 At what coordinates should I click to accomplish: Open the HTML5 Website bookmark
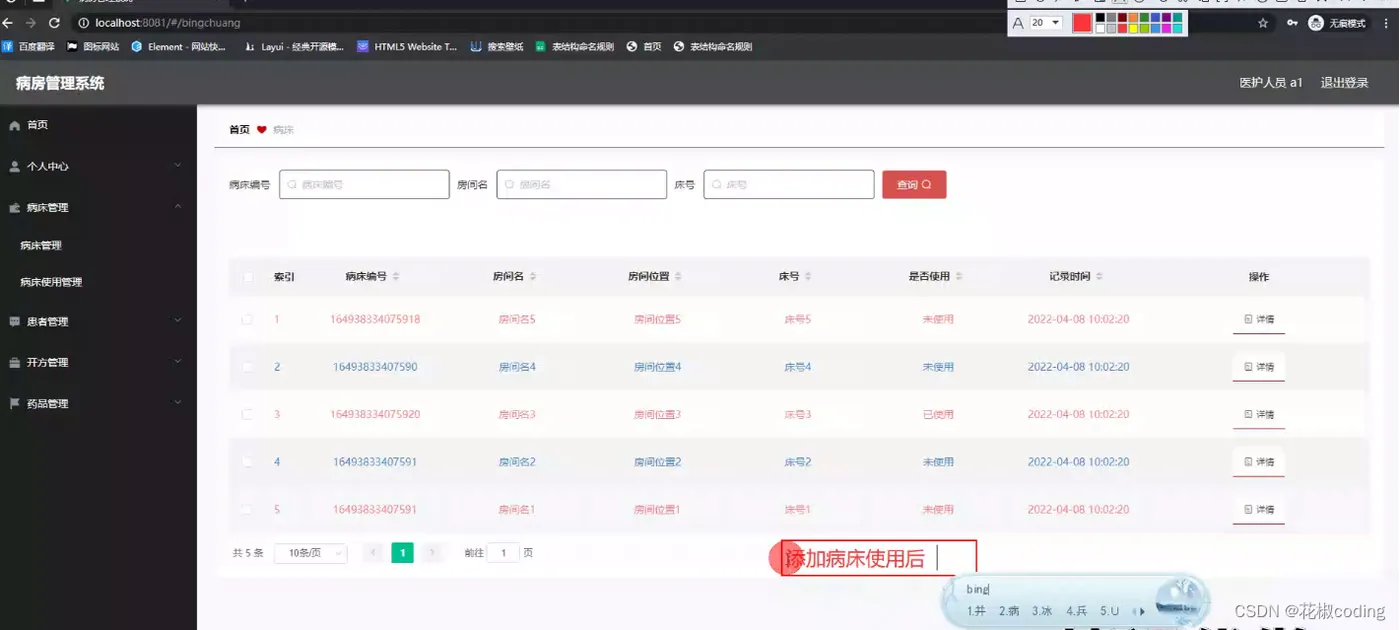[407, 46]
